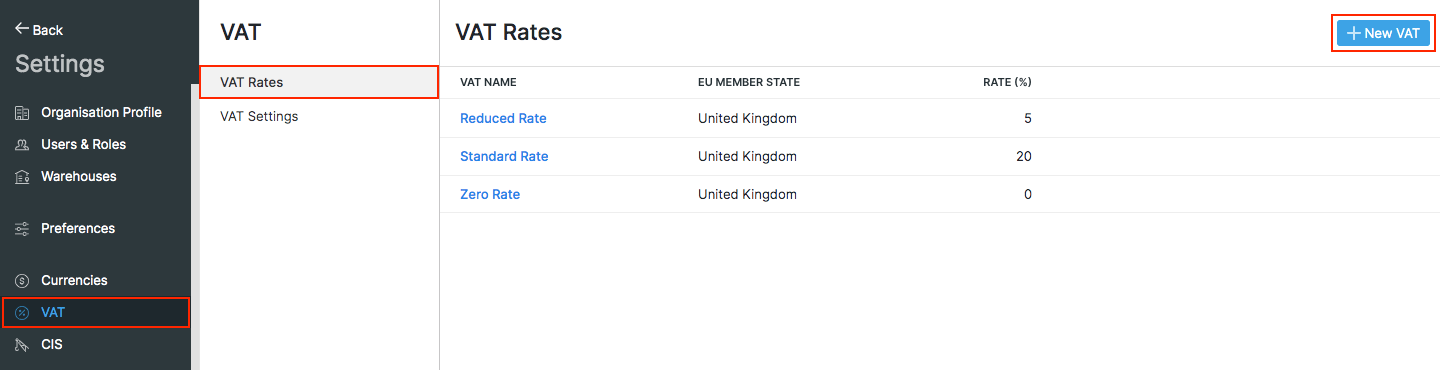The image size is (1440, 370).
Task: Open the Zero Rate VAT entry
Action: (490, 194)
